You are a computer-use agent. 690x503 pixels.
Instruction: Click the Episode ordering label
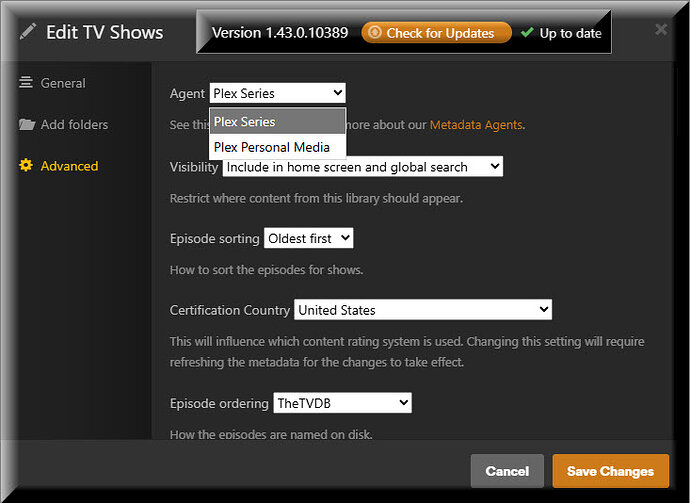coord(219,404)
